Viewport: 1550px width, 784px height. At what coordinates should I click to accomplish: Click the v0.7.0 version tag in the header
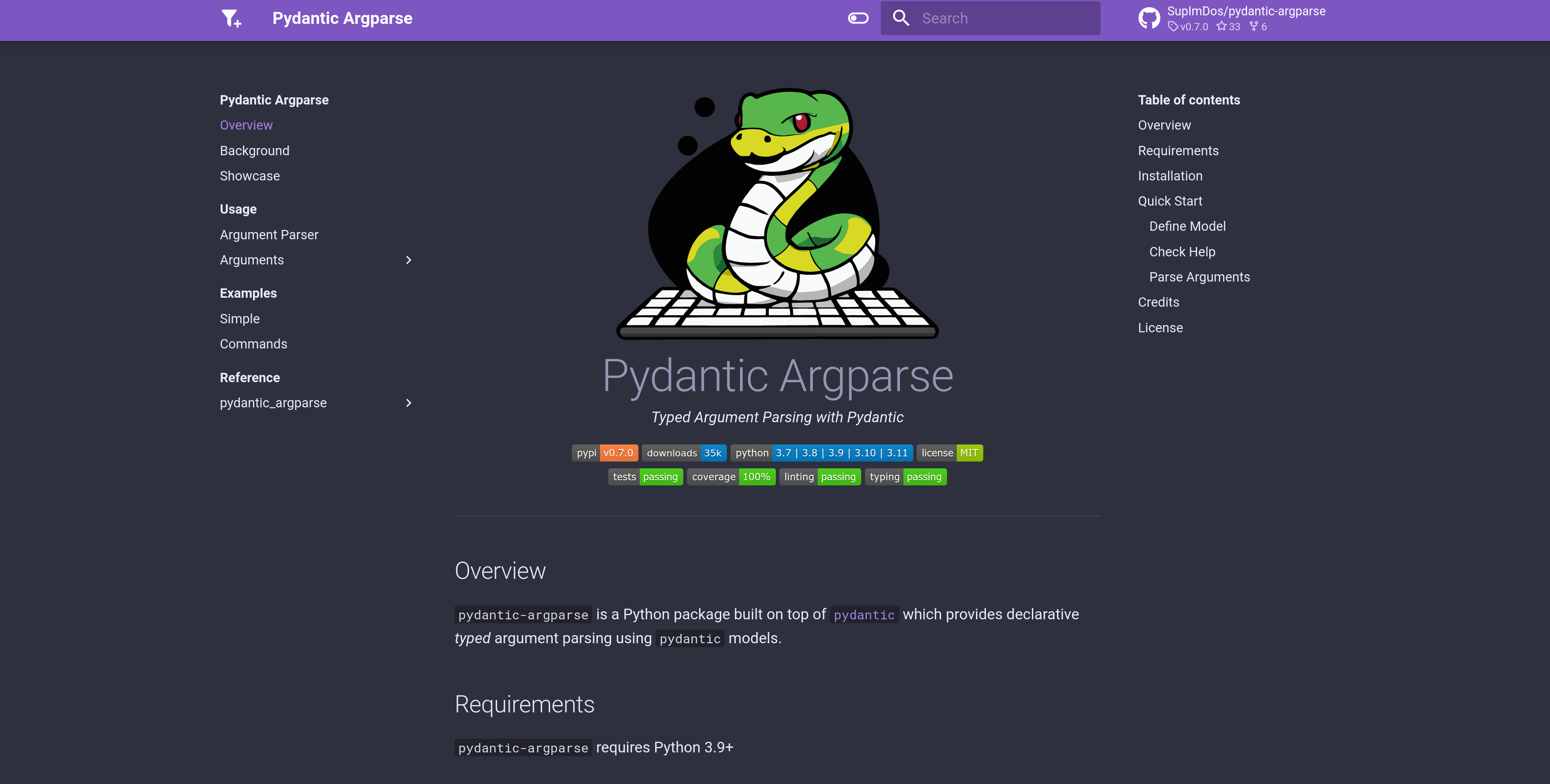[1188, 26]
